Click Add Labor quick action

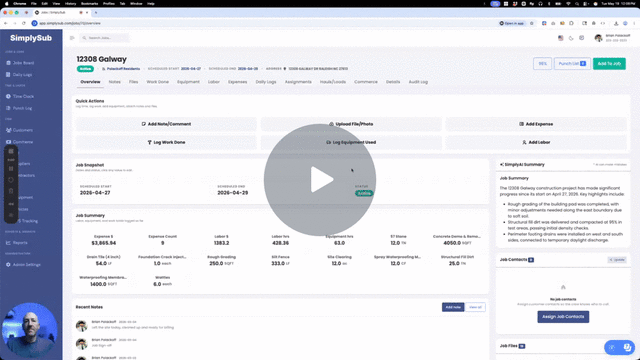click(x=536, y=142)
